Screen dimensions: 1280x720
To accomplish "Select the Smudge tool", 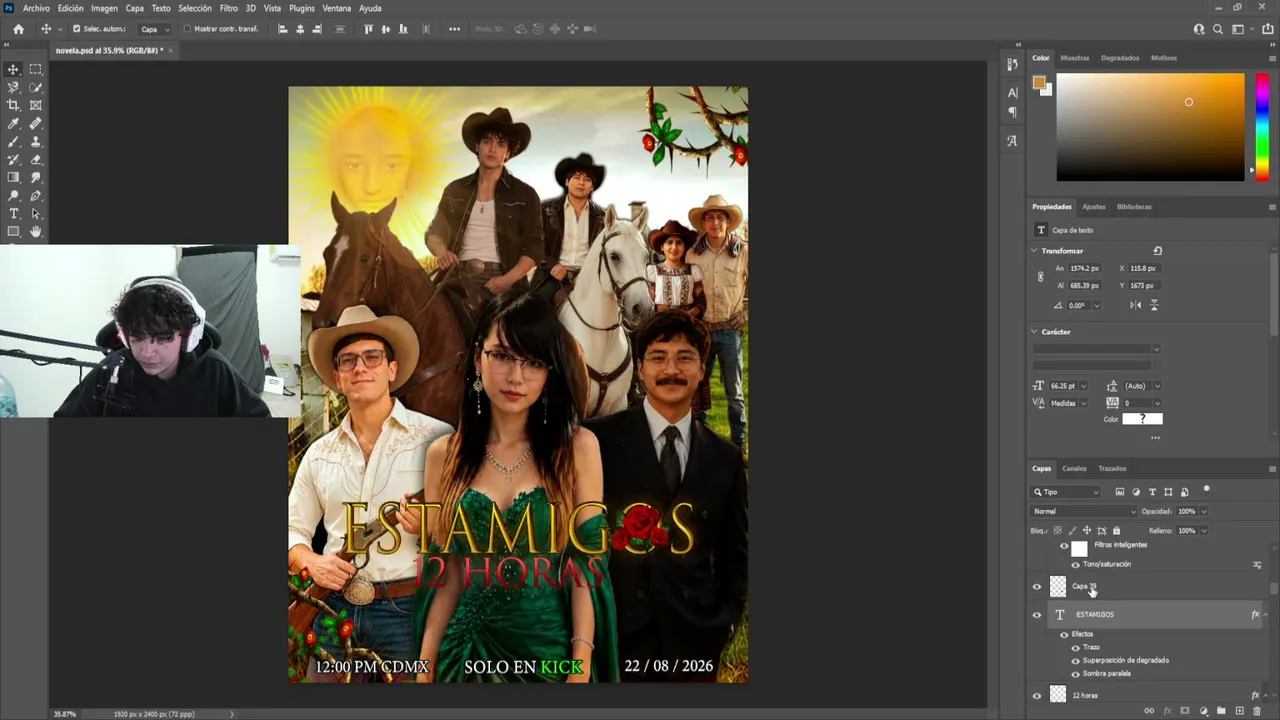I will pos(36,177).
